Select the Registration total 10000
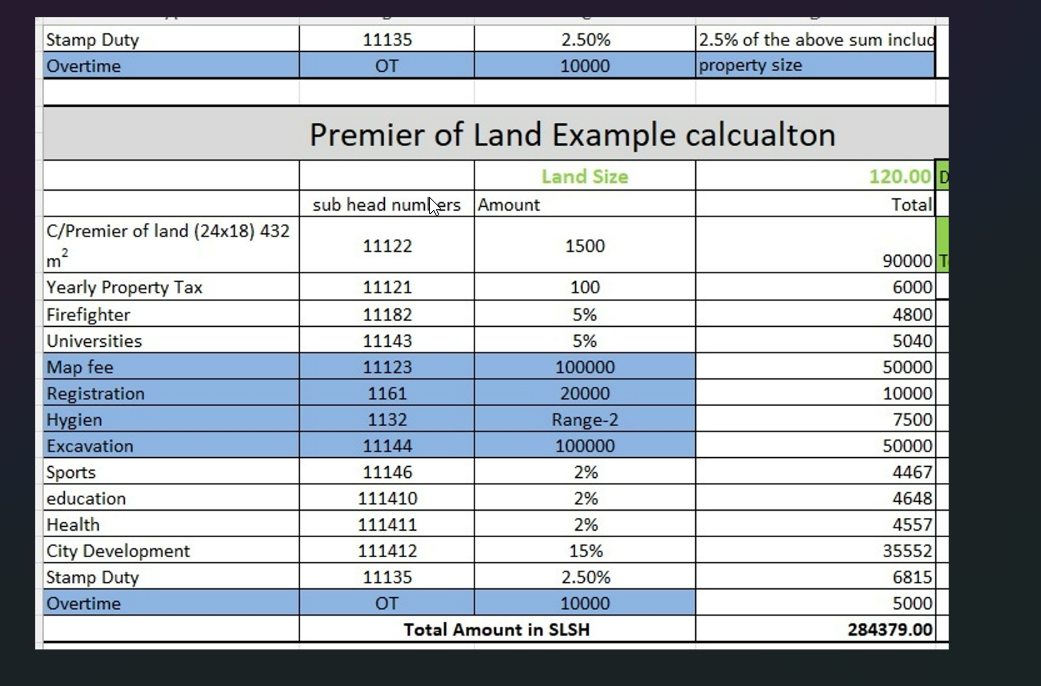Viewport: 1041px width, 686px height. coord(815,393)
